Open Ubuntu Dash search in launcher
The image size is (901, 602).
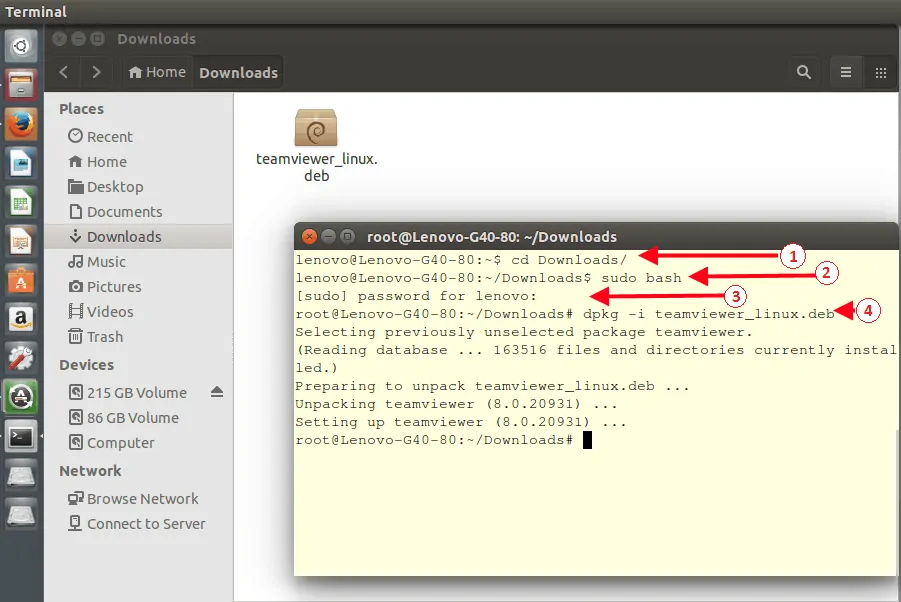[x=21, y=45]
